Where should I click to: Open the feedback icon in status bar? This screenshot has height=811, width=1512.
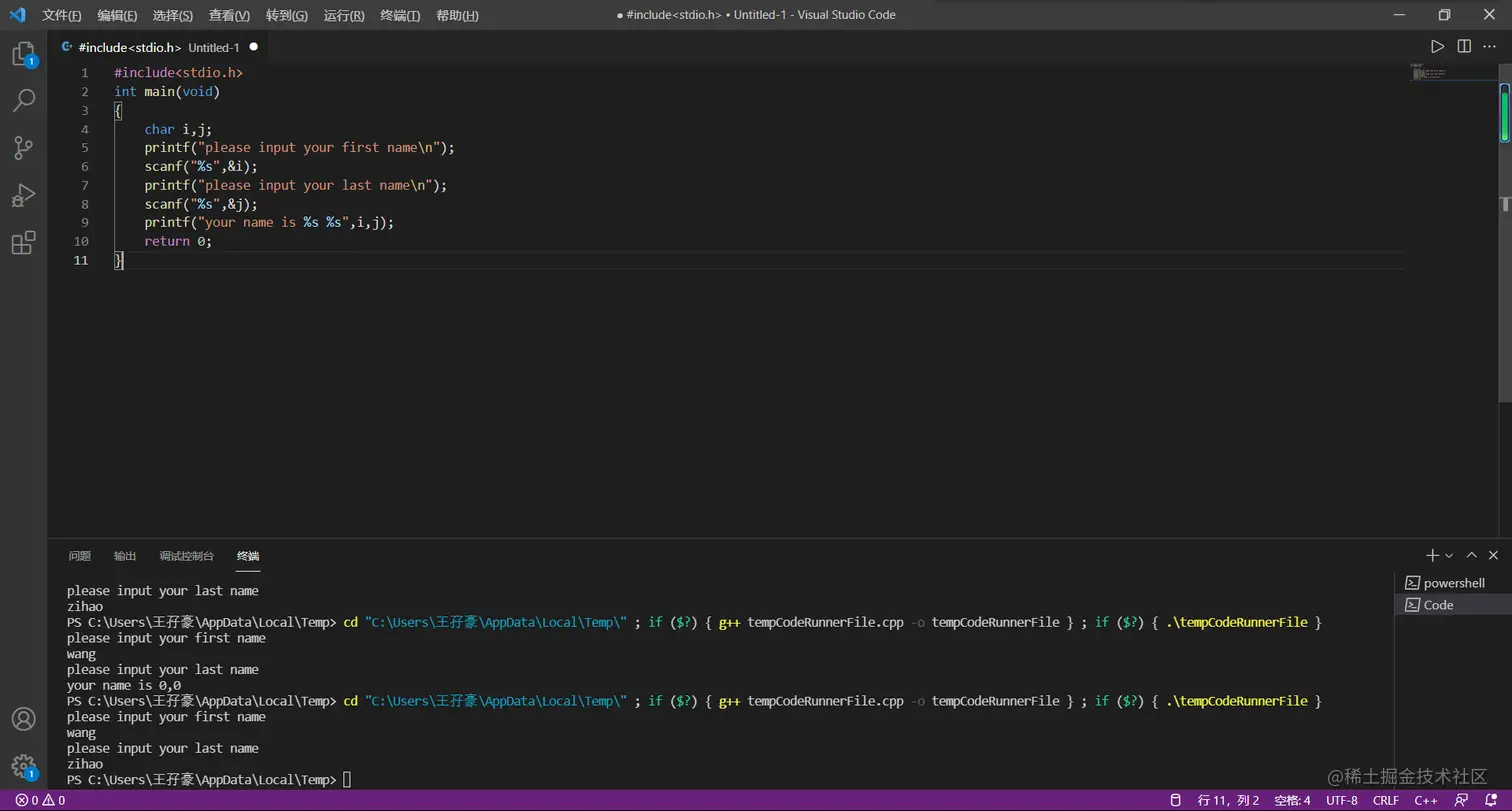point(1461,800)
